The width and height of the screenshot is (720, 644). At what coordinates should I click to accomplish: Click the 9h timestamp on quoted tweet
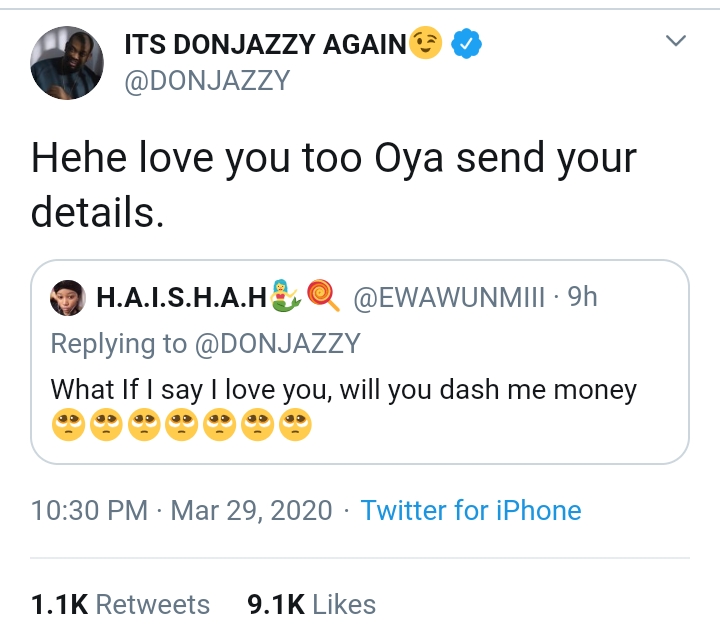tap(582, 297)
